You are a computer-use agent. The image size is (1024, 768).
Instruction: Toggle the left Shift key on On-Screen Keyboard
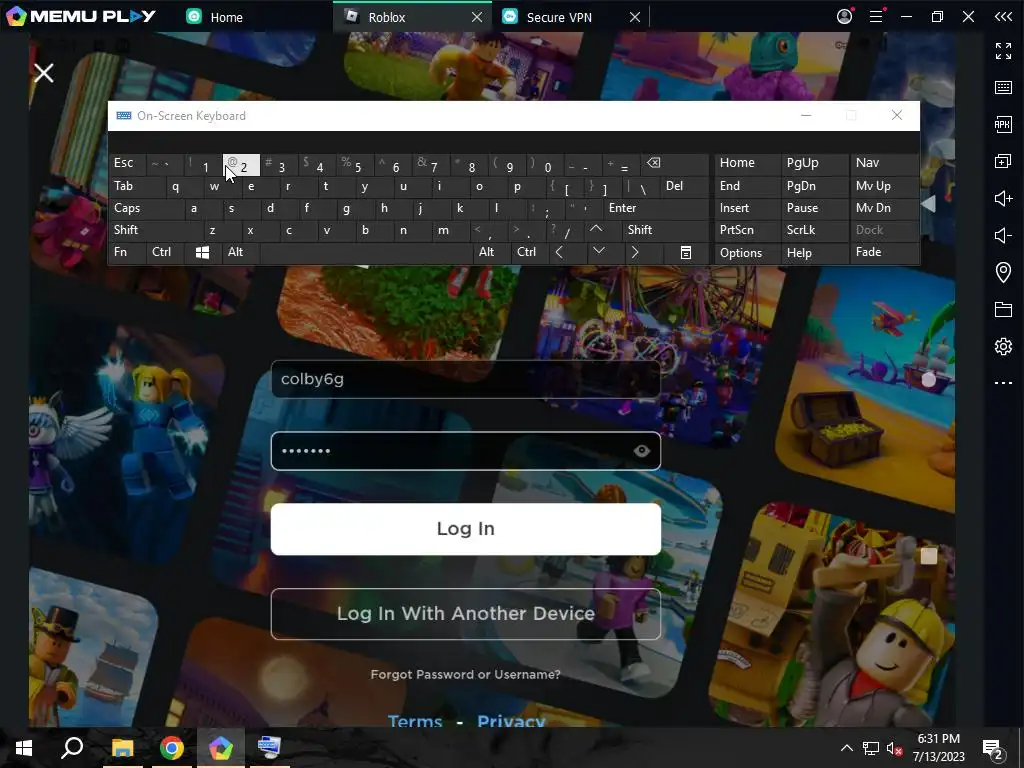click(x=156, y=230)
